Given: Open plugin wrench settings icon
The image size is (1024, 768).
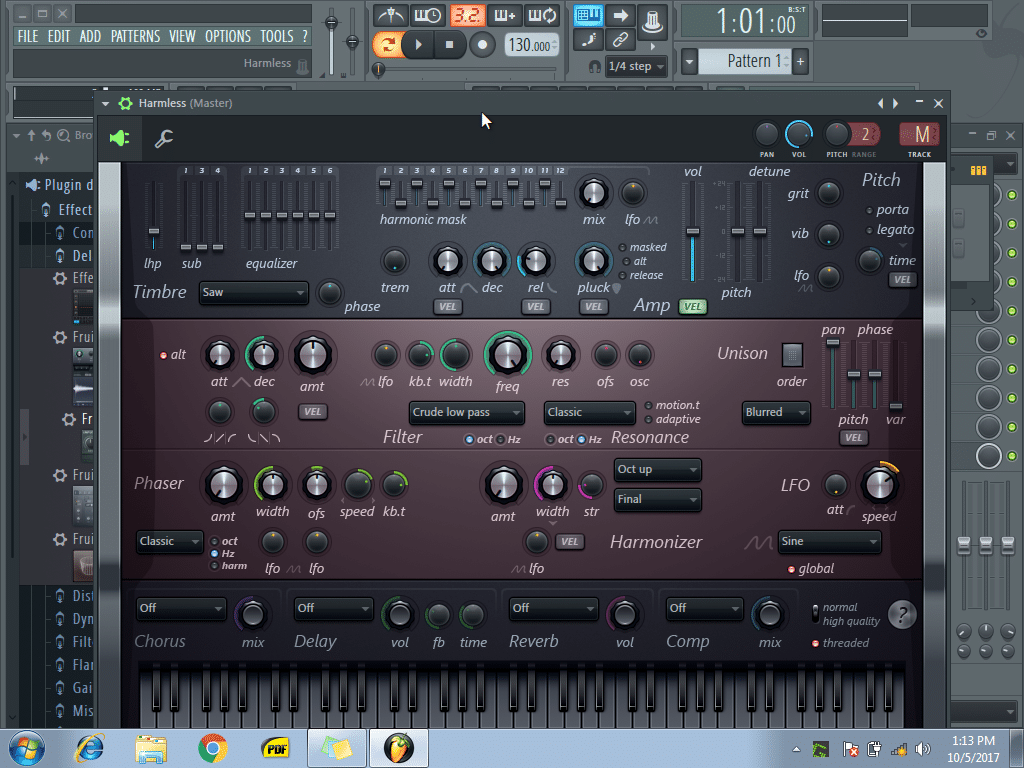Looking at the screenshot, I should pyautogui.click(x=163, y=138).
